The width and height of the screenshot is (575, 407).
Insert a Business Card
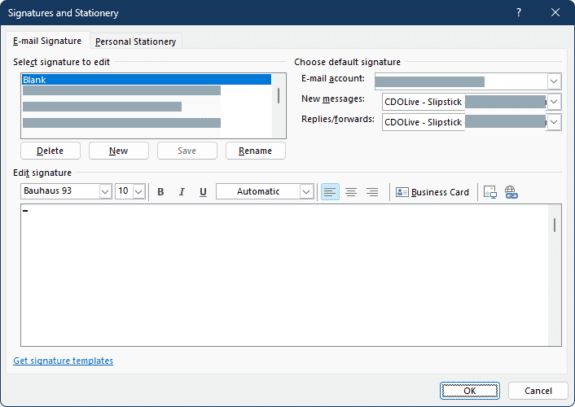432,192
